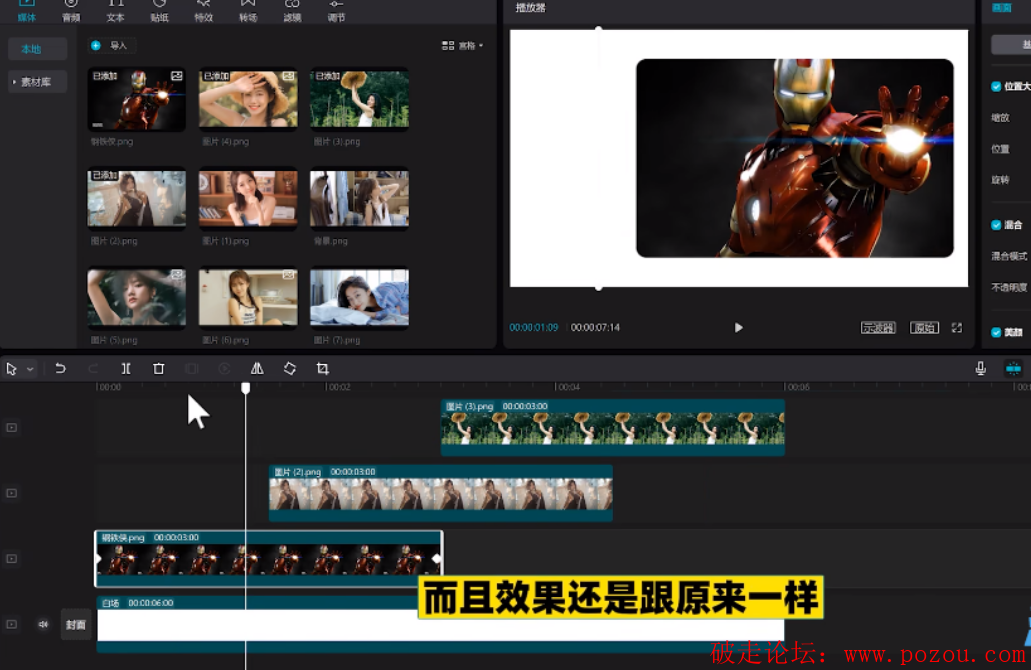The height and width of the screenshot is (670, 1031).
Task: Expand the 宫格 view mode dropdown
Action: pos(463,46)
